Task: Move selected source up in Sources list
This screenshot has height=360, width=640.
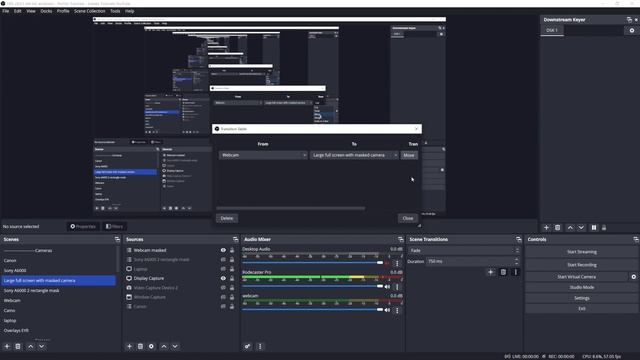Action: (x=164, y=347)
